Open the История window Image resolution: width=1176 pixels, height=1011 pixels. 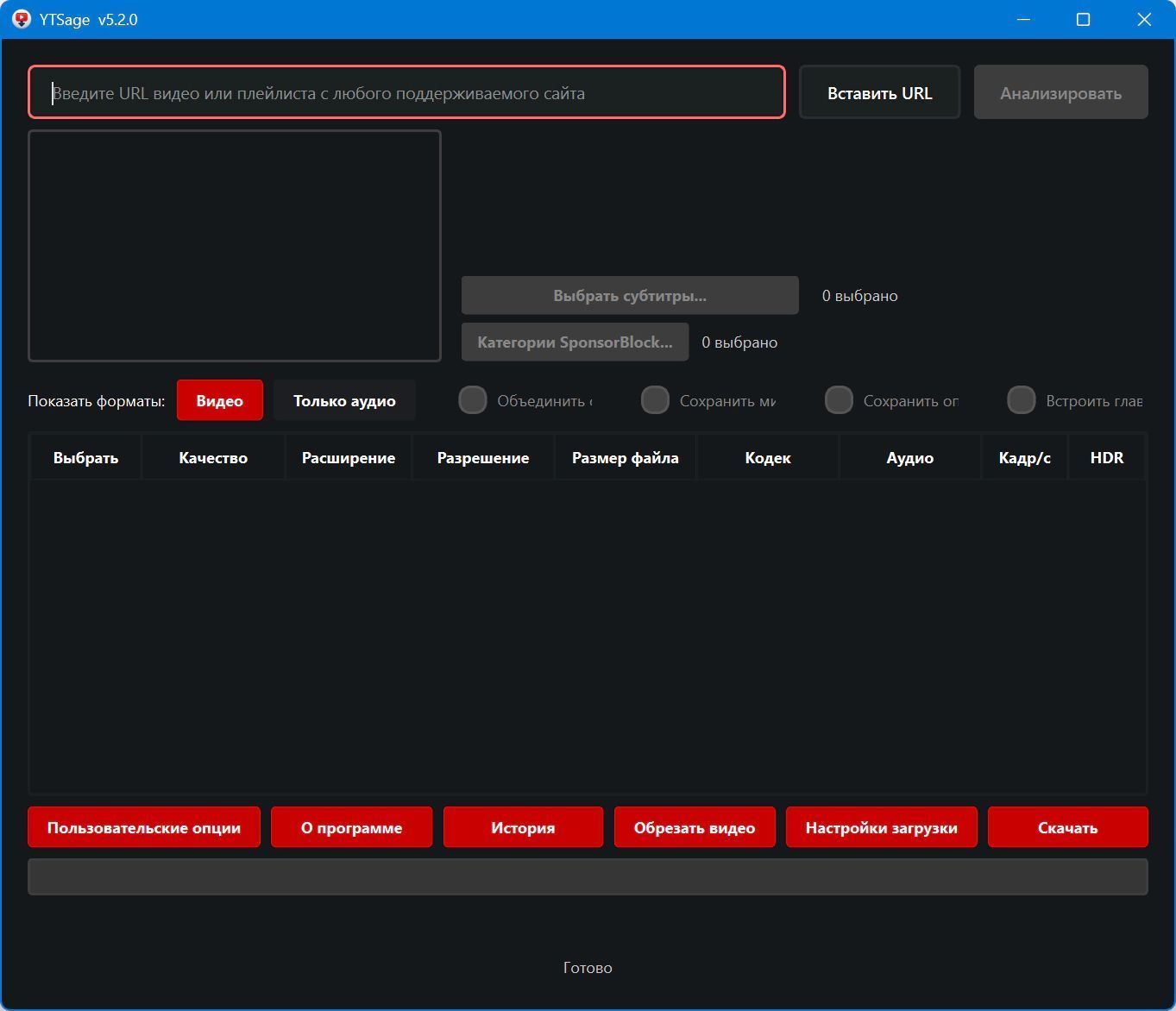[523, 827]
